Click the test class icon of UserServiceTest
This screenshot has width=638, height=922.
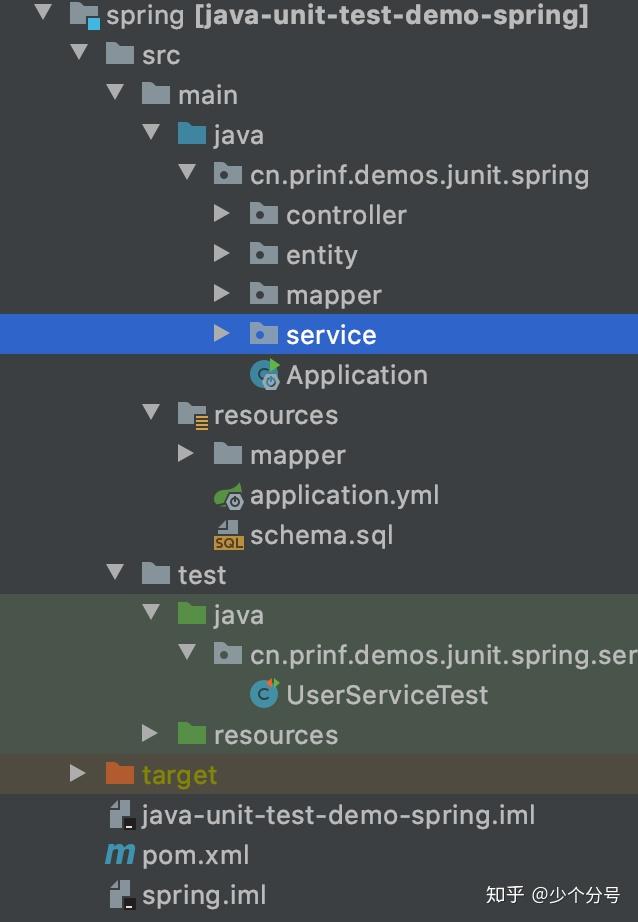pos(265,694)
